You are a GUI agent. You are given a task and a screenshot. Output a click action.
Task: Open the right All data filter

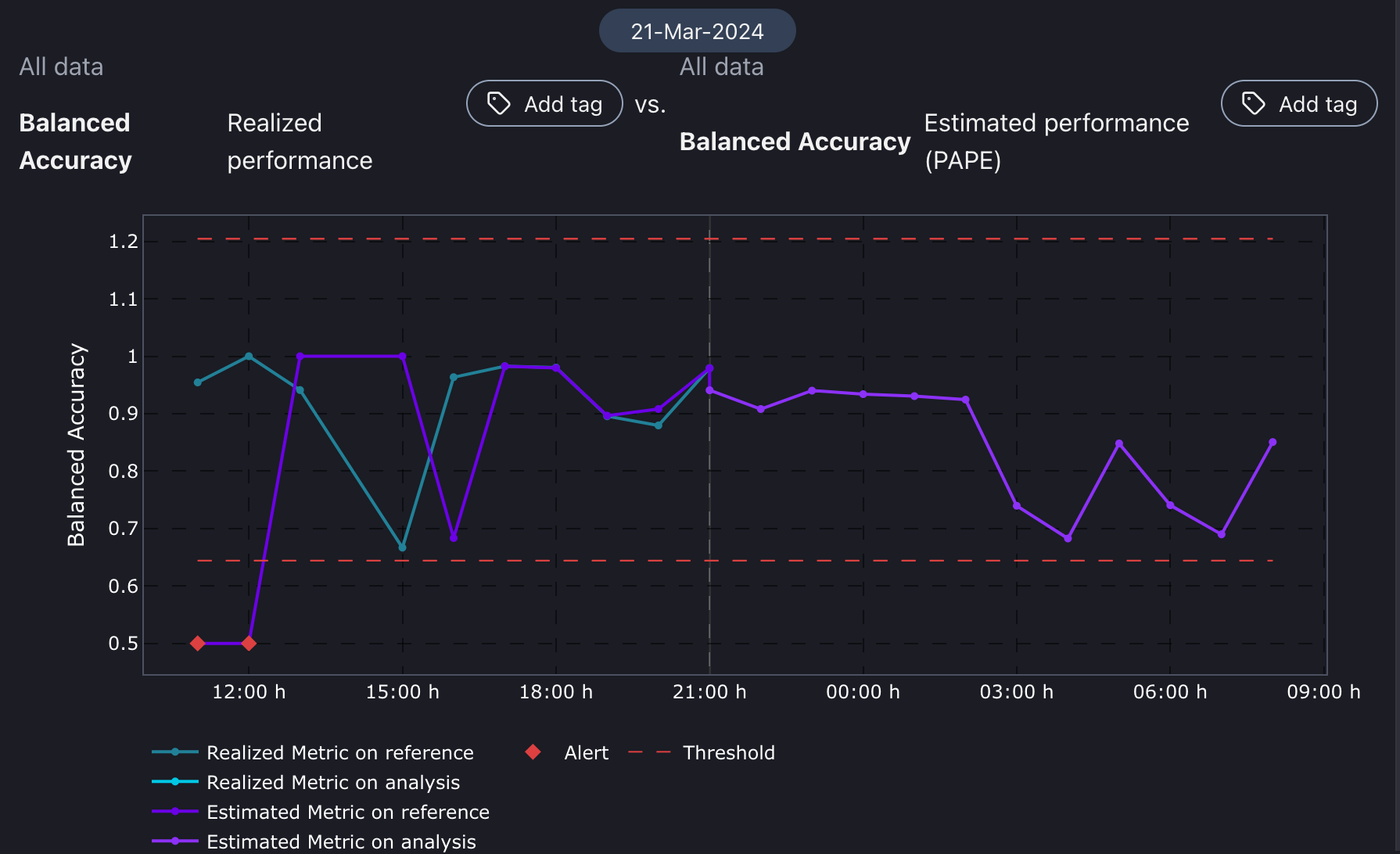tap(721, 66)
